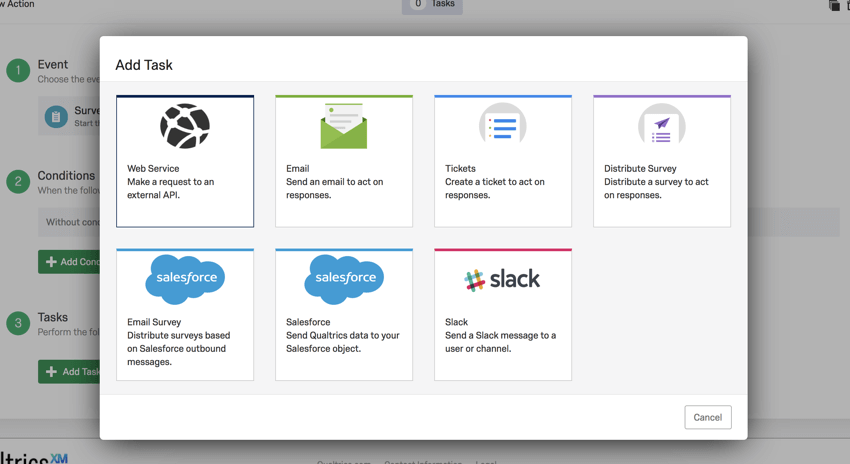Select the Web Service globe icon
The height and width of the screenshot is (464, 850).
[x=185, y=126]
